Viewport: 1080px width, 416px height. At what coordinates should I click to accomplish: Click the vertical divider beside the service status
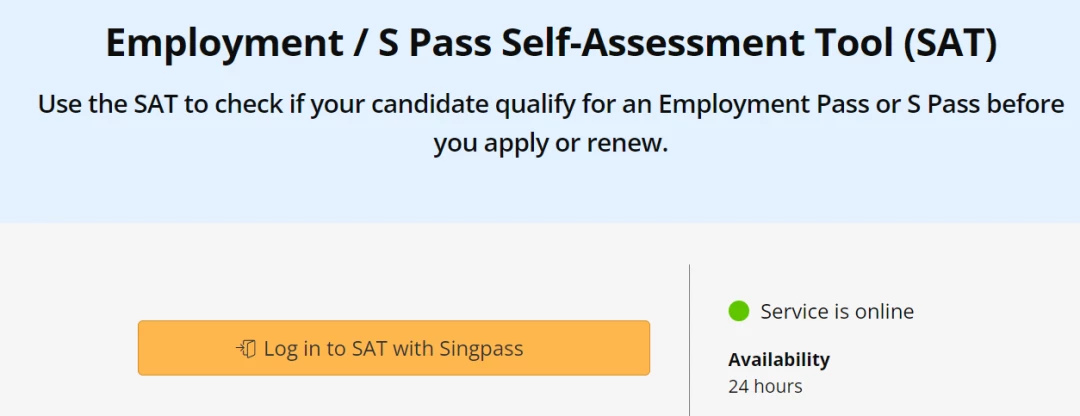(x=689, y=340)
